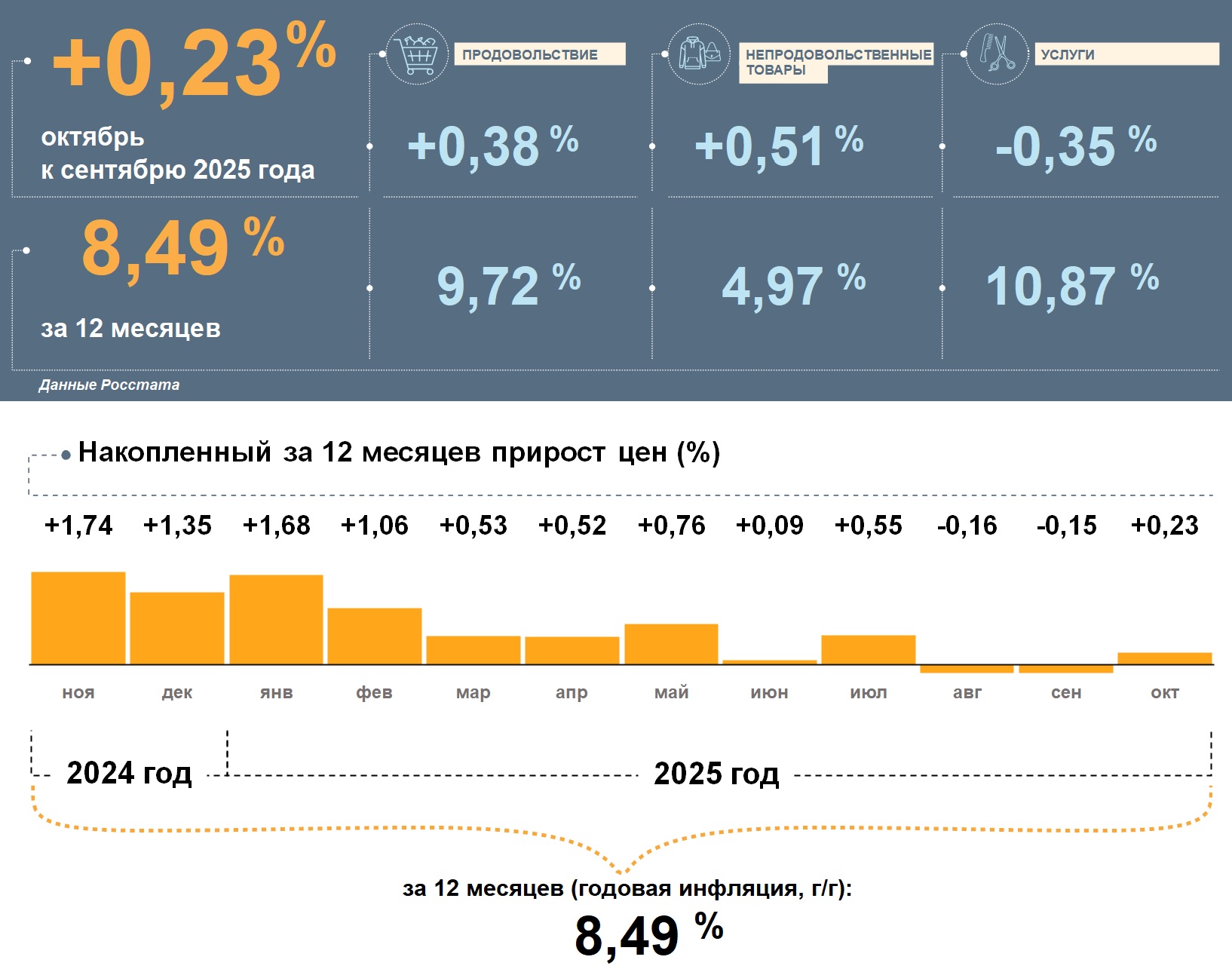The image size is (1232, 969).
Task: Click the comb and scissors services icon
Action: coord(997,54)
